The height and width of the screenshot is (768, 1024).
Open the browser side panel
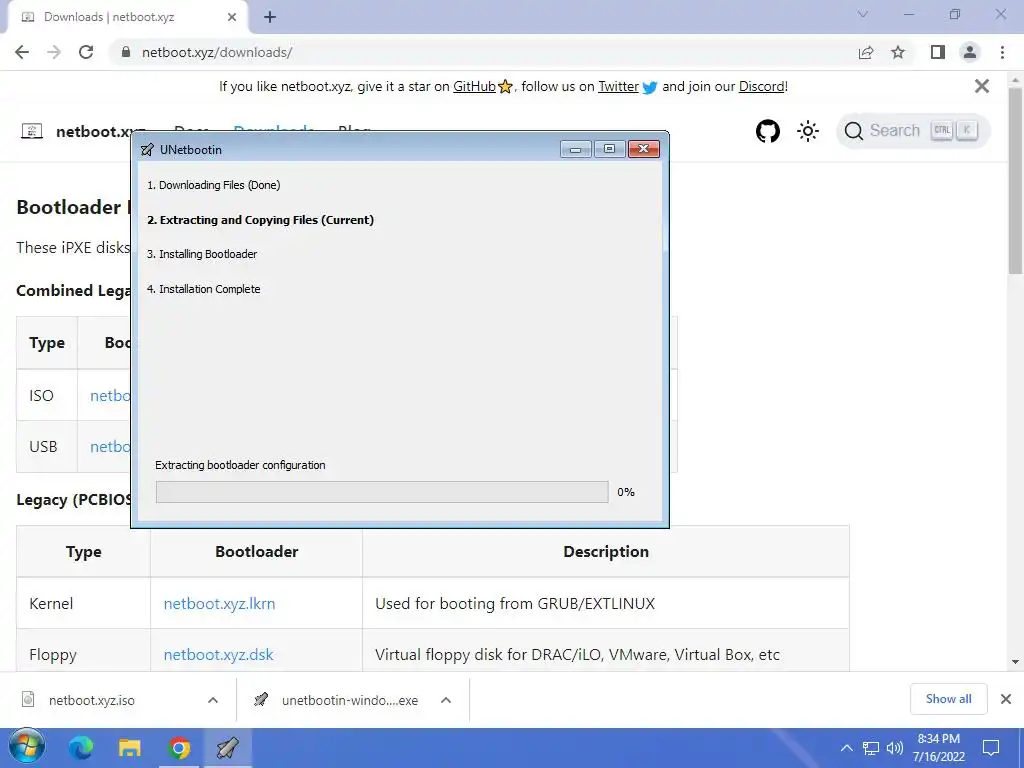coord(938,52)
